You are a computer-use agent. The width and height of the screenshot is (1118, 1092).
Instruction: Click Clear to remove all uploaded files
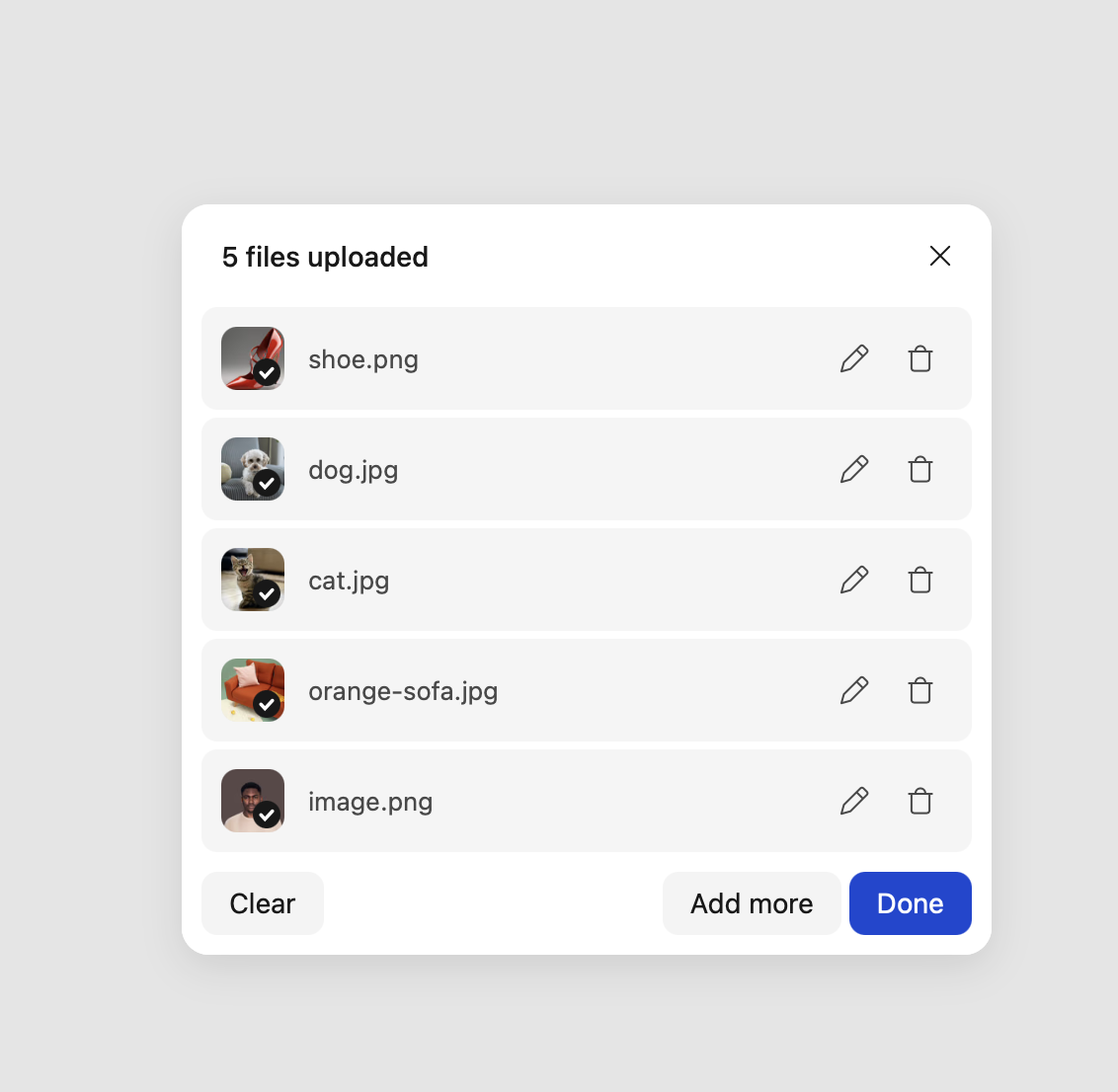pyautogui.click(x=262, y=903)
